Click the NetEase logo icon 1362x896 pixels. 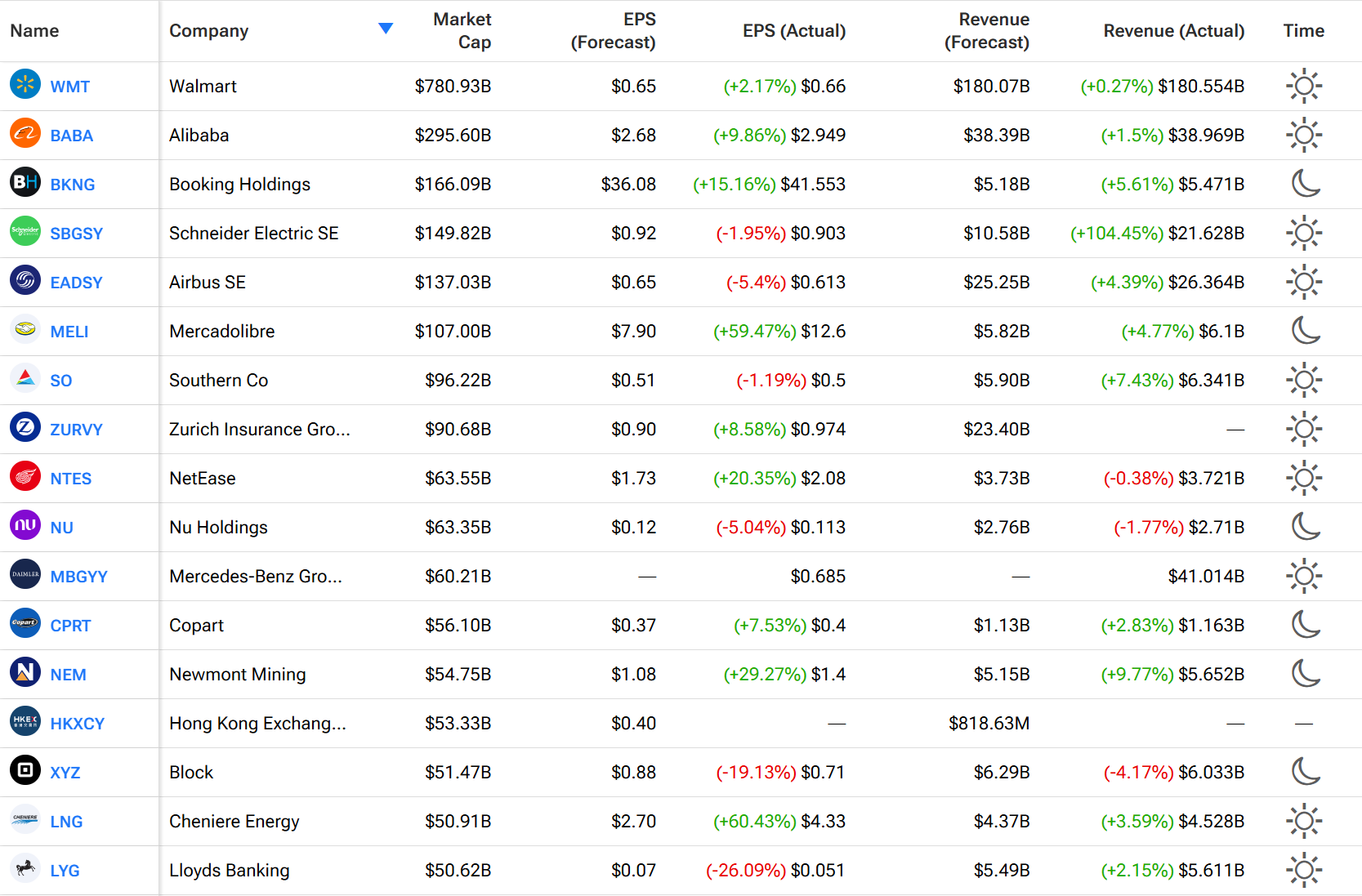pyautogui.click(x=25, y=476)
